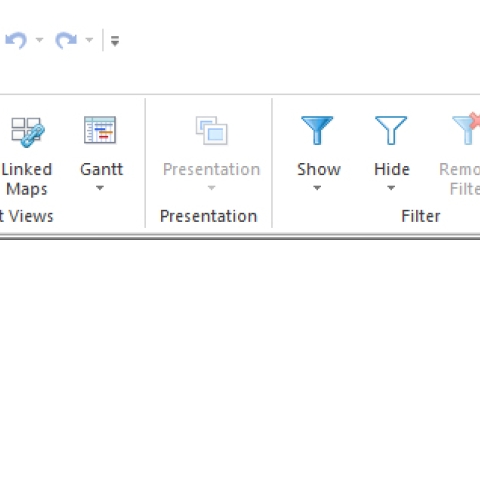Click the Redo arrow icon

tap(66, 40)
